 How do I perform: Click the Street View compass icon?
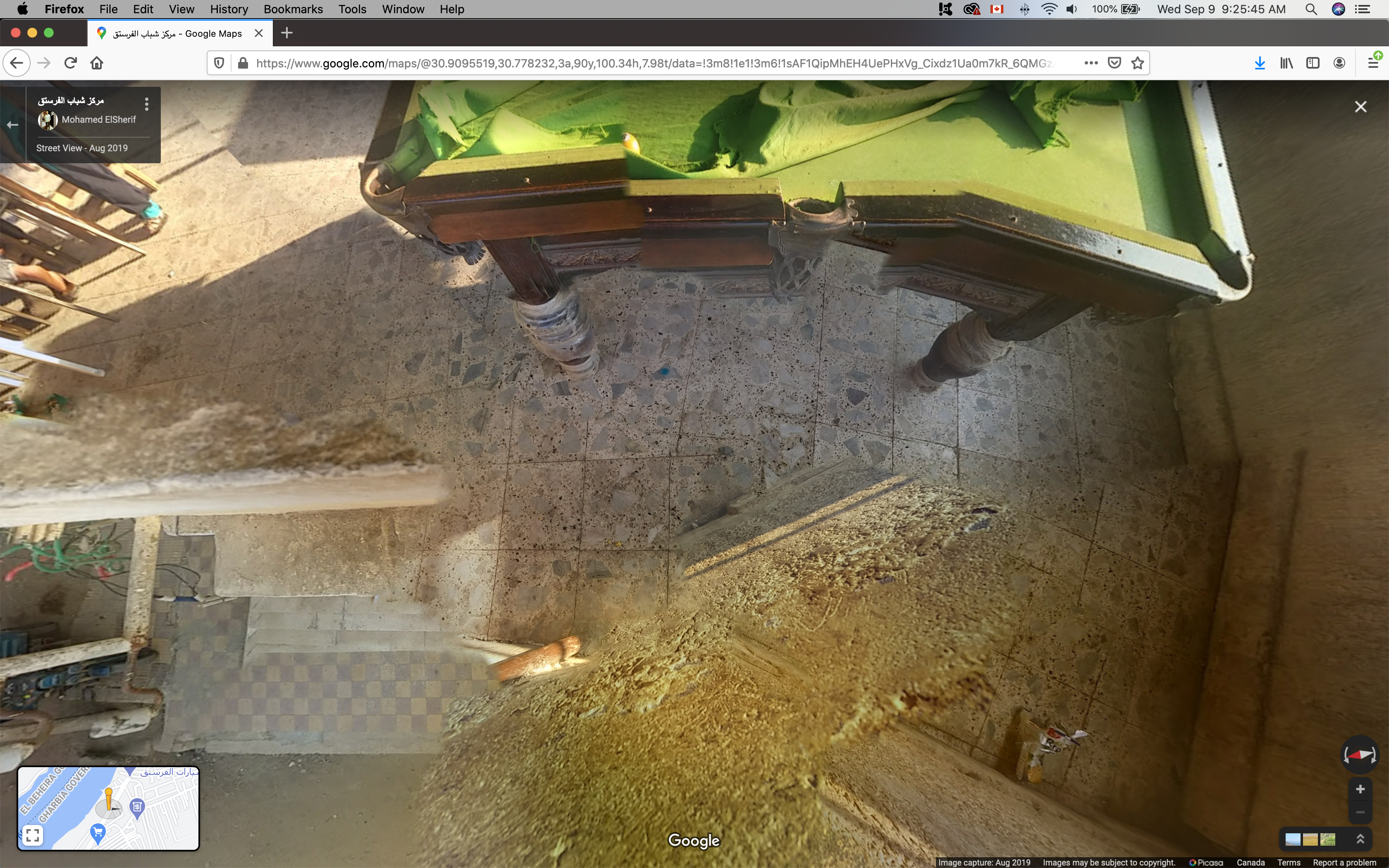point(1359,754)
